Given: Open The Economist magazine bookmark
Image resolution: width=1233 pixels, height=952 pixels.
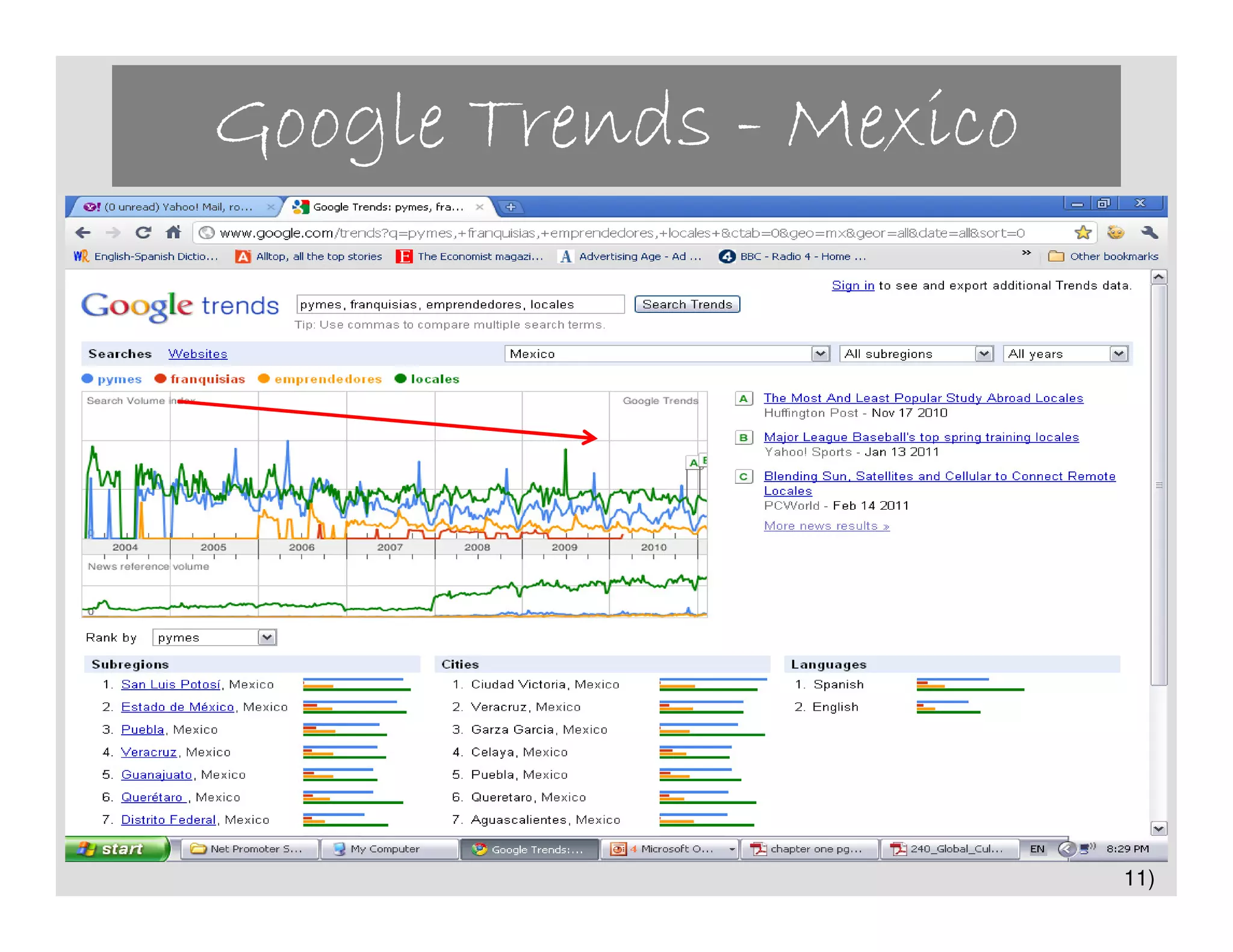Looking at the screenshot, I should point(470,256).
